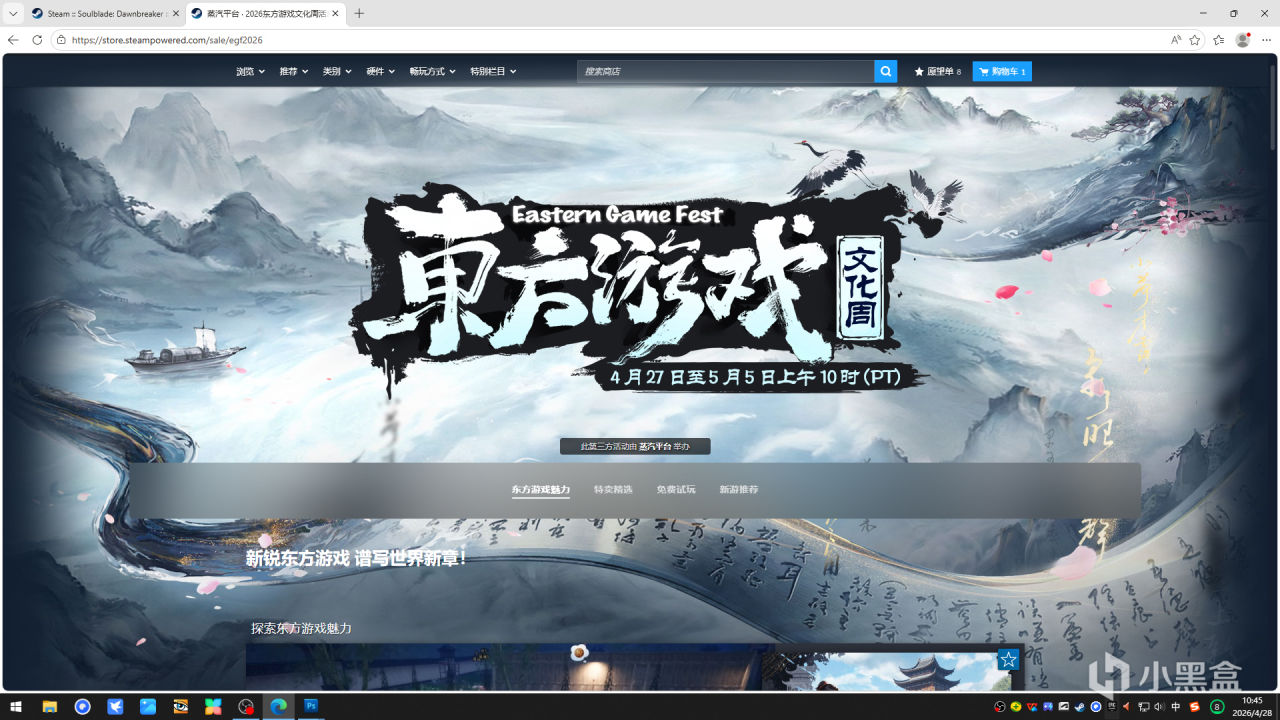The width and height of the screenshot is (1280, 720).
Task: Open a new browser tab with plus button
Action: (359, 13)
